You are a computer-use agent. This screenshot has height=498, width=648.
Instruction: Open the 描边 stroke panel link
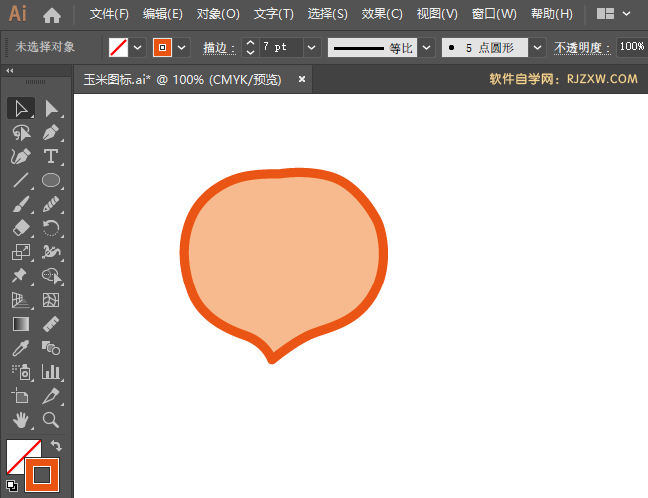click(219, 48)
